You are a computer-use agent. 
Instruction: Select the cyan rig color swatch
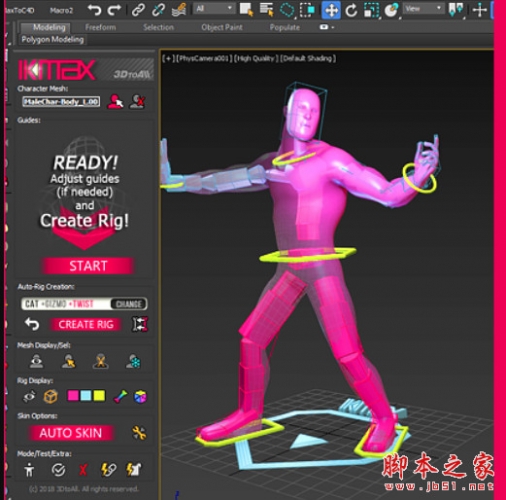point(86,396)
